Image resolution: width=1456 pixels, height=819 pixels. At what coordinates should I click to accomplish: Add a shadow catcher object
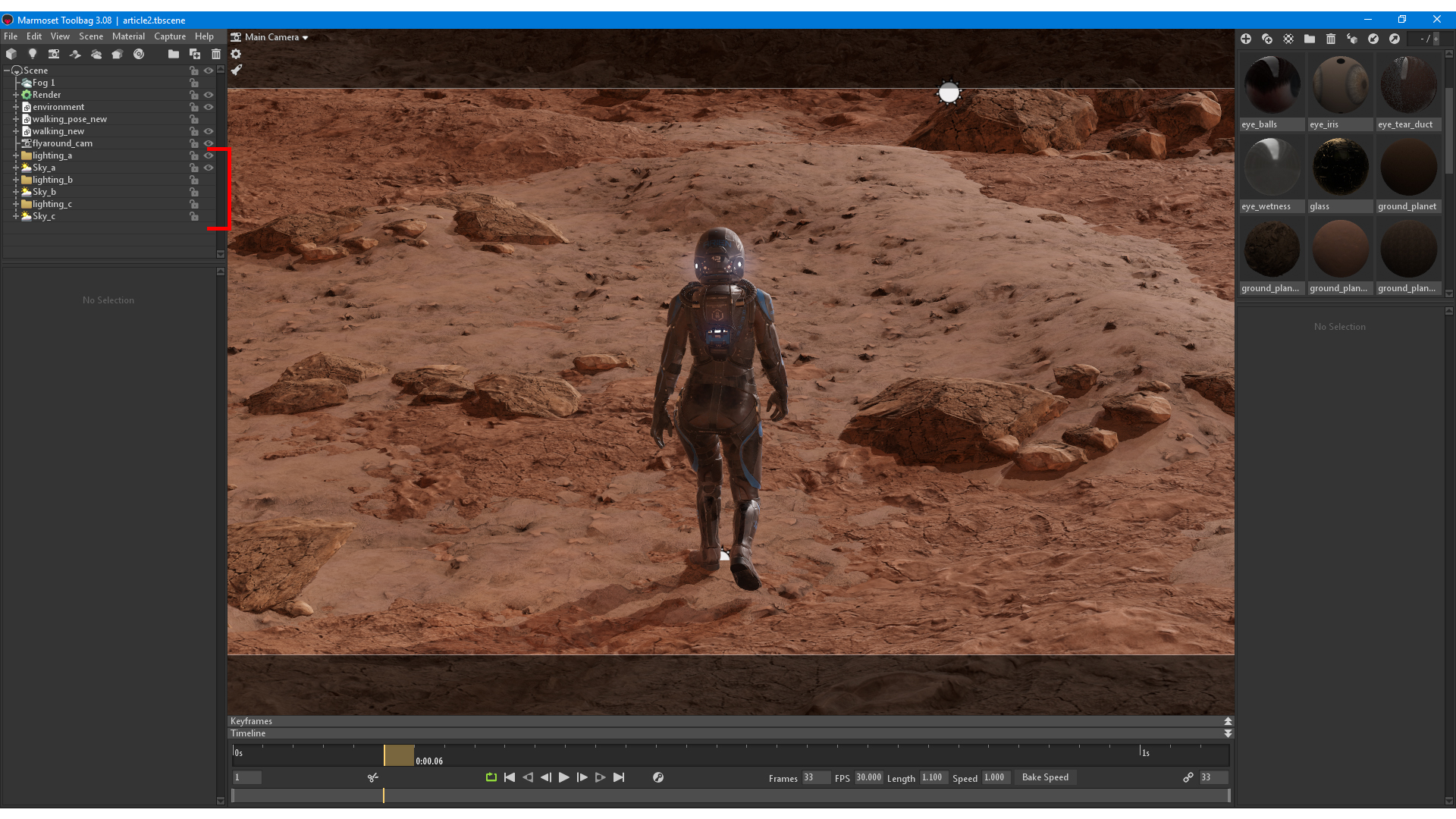click(x=75, y=54)
